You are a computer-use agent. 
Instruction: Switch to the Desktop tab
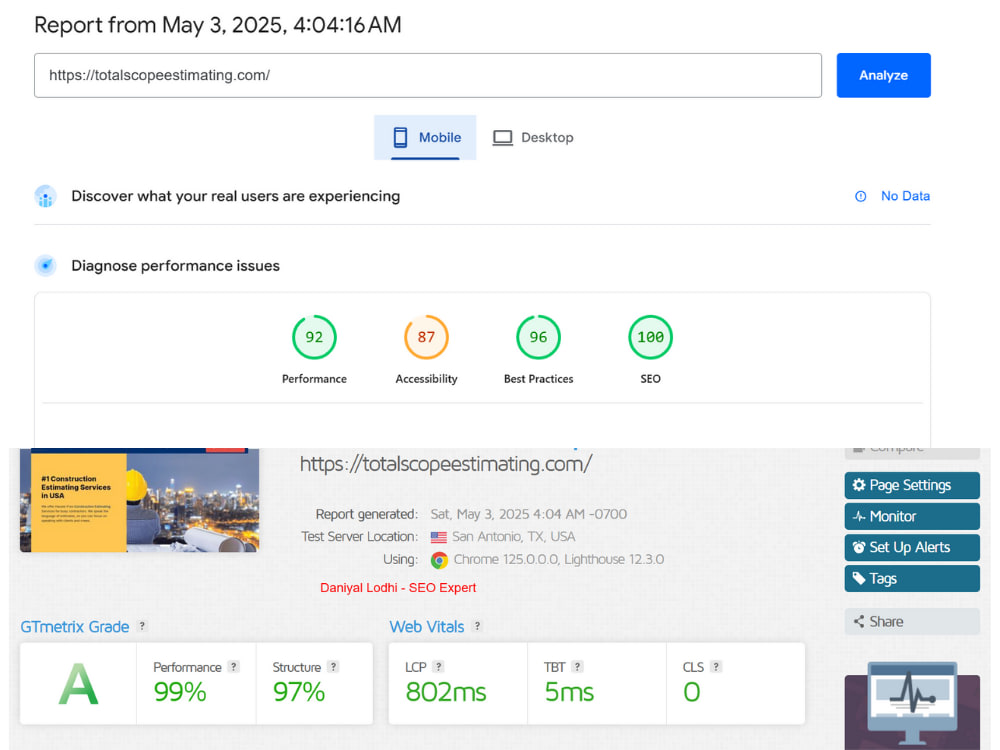[x=533, y=137]
